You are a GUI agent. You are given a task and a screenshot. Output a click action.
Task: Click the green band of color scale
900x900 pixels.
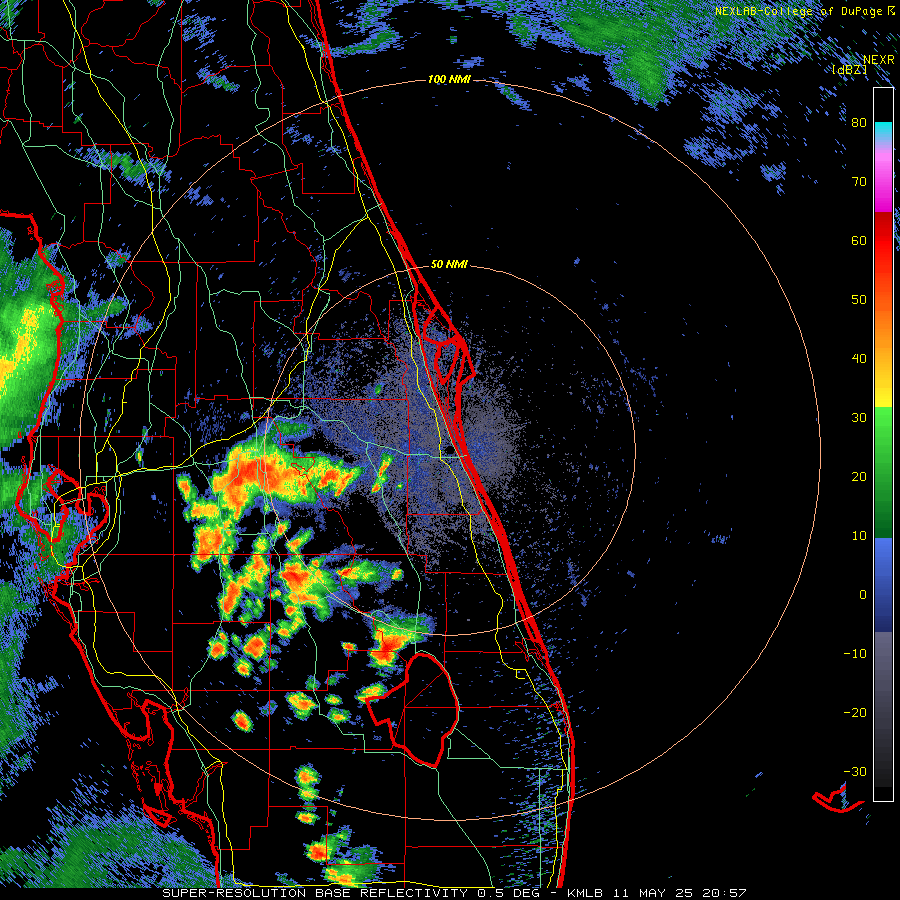coord(883,473)
